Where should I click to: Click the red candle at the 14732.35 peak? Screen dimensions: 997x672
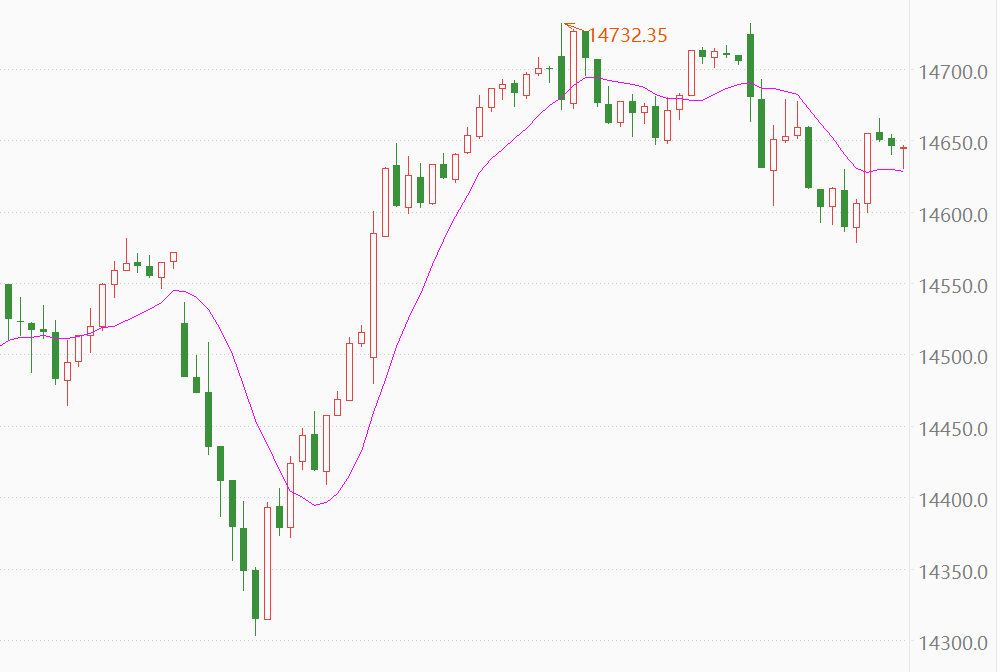click(x=573, y=66)
